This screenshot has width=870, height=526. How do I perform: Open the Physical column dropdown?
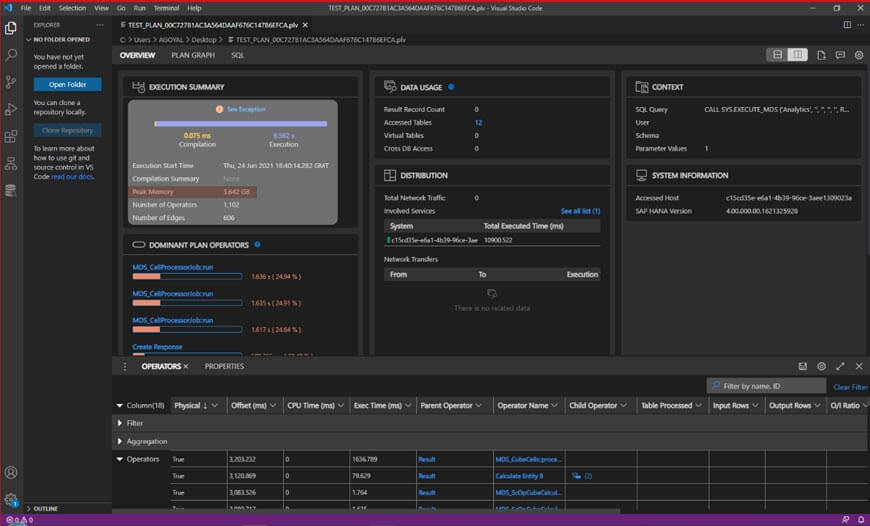pyautogui.click(x=215, y=406)
